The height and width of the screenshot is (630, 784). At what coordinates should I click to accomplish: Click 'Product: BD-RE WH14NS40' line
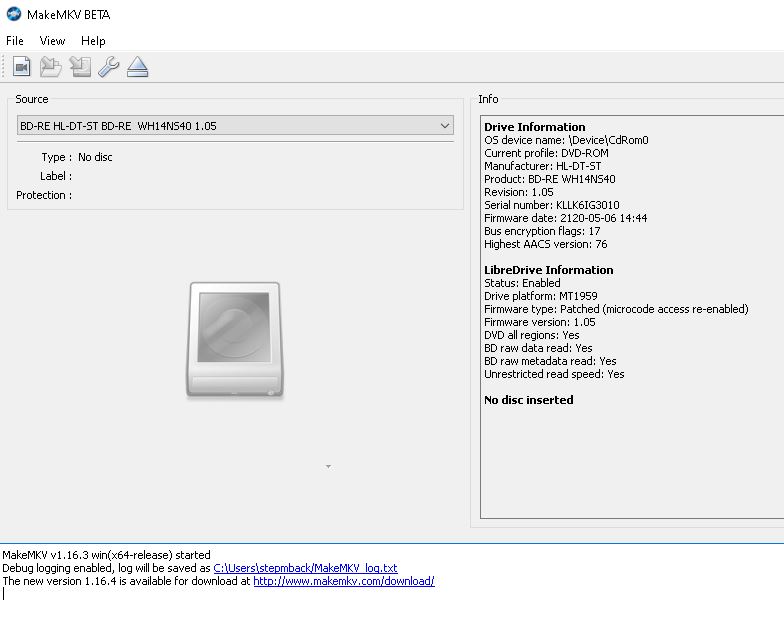550,179
